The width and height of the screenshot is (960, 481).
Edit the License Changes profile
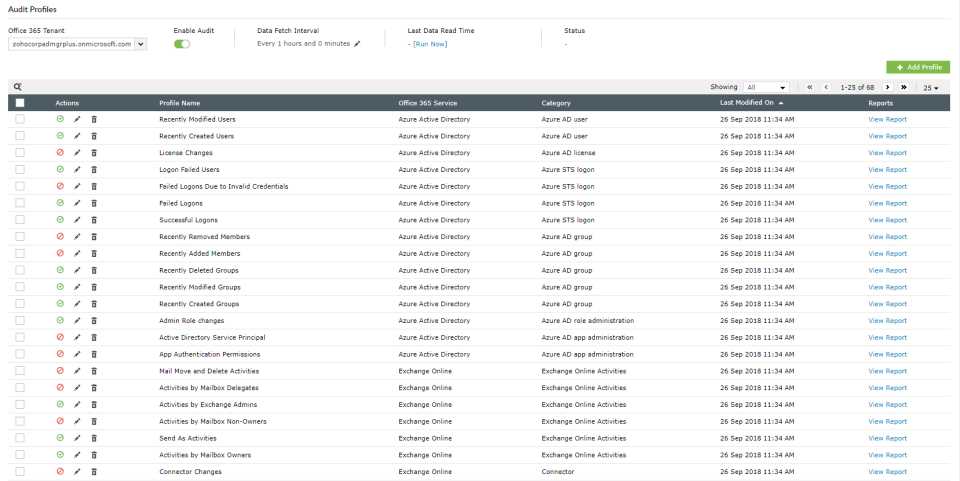click(77, 153)
